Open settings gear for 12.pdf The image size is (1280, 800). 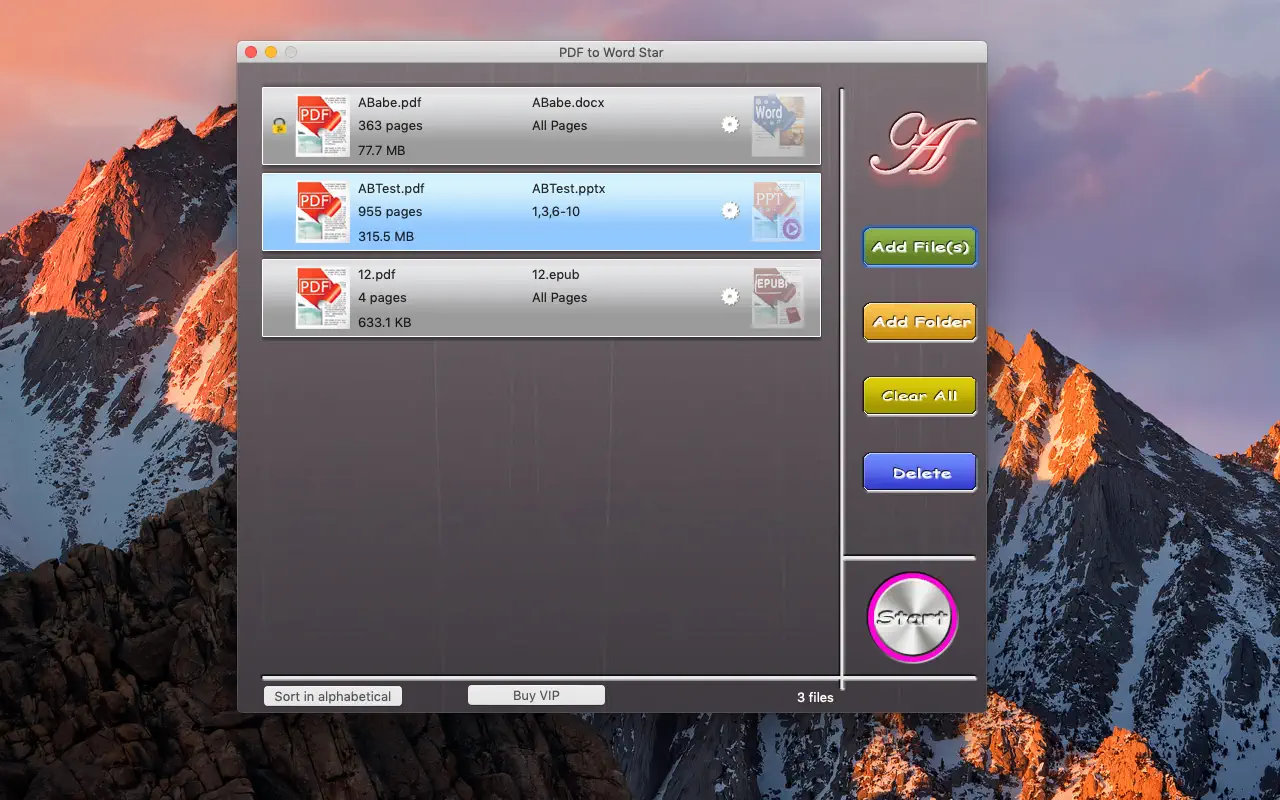coord(730,297)
